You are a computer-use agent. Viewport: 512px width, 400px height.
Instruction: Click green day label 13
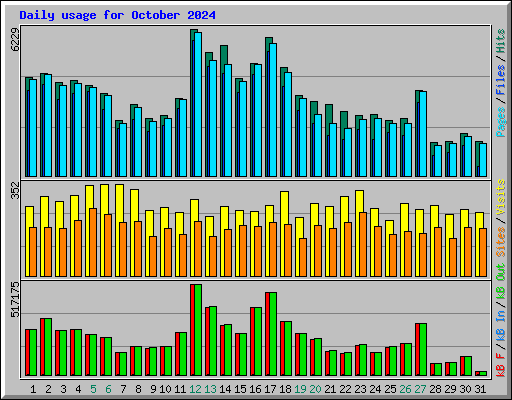(x=210, y=389)
